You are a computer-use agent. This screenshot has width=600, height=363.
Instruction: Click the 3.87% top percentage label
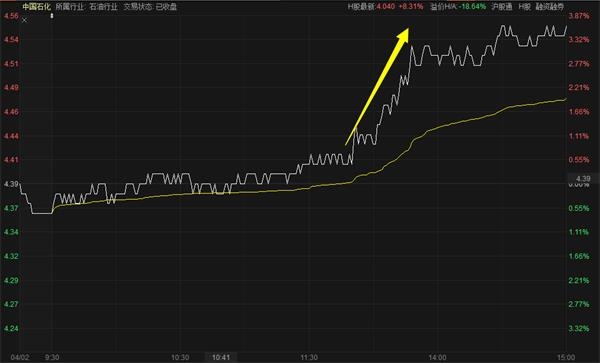[x=579, y=16]
